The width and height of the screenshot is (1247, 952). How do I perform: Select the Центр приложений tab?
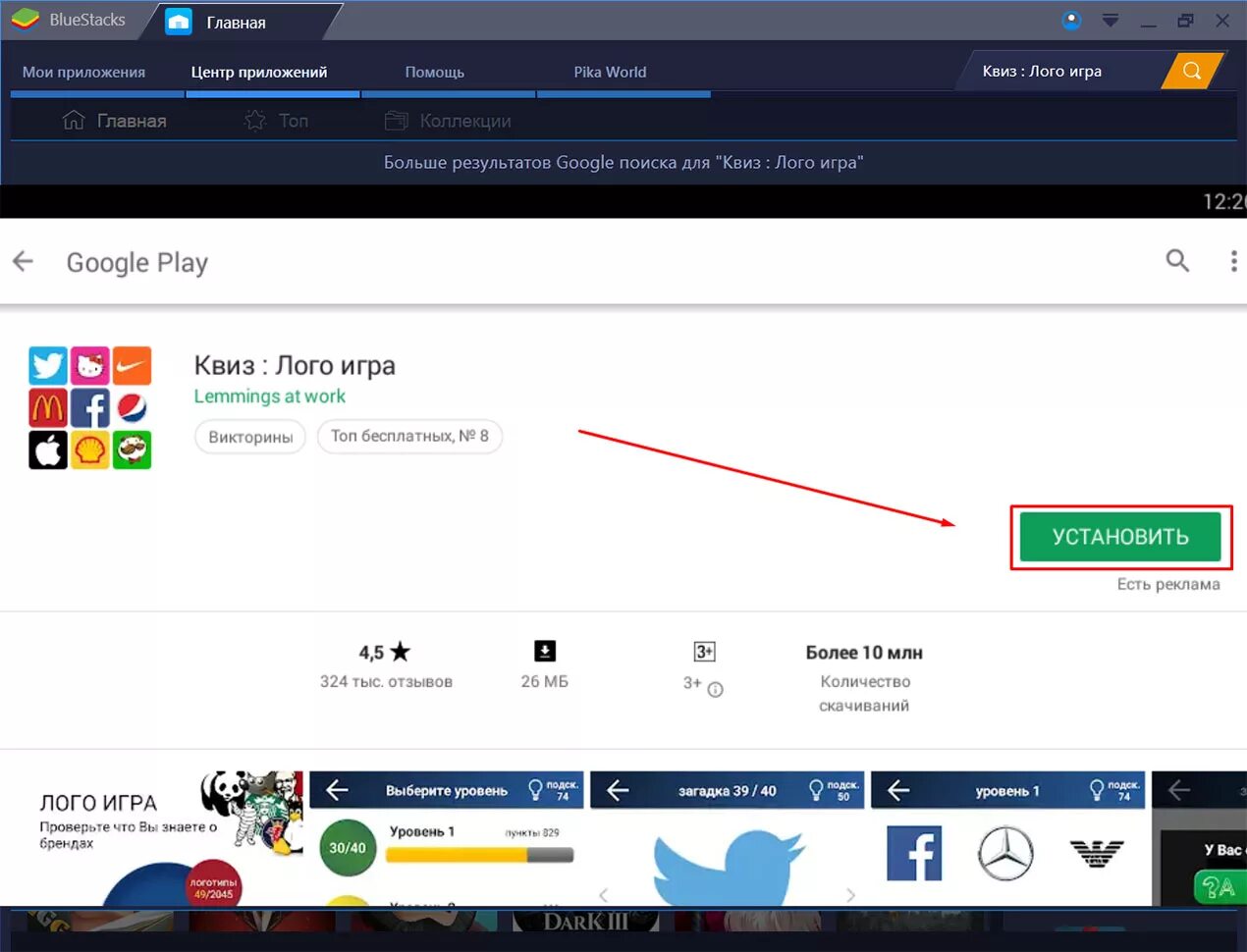(259, 72)
